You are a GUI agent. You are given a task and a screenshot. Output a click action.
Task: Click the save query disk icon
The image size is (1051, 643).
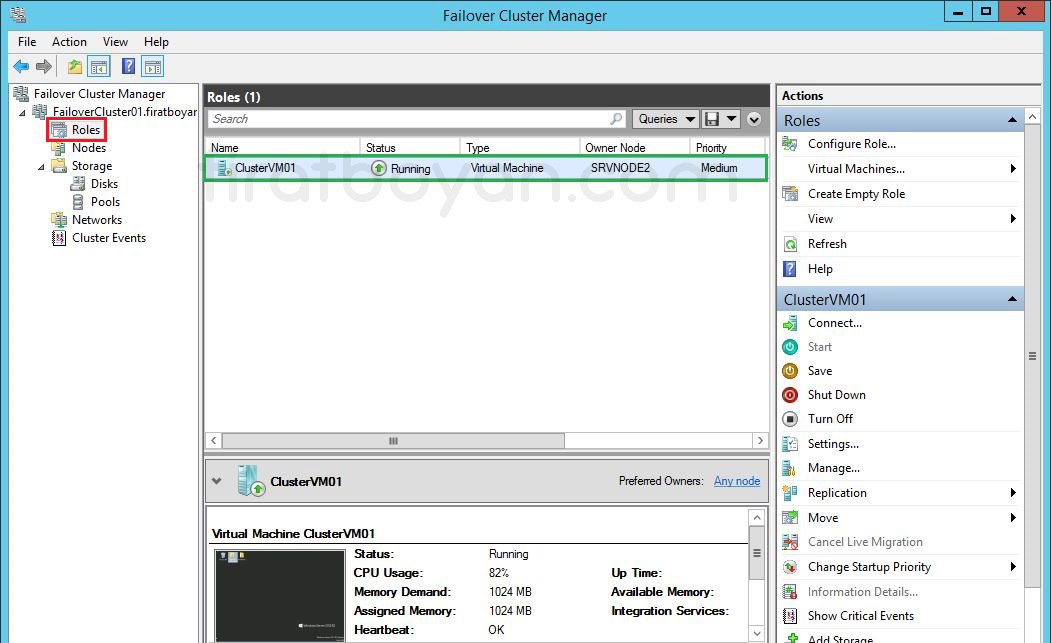coord(712,119)
